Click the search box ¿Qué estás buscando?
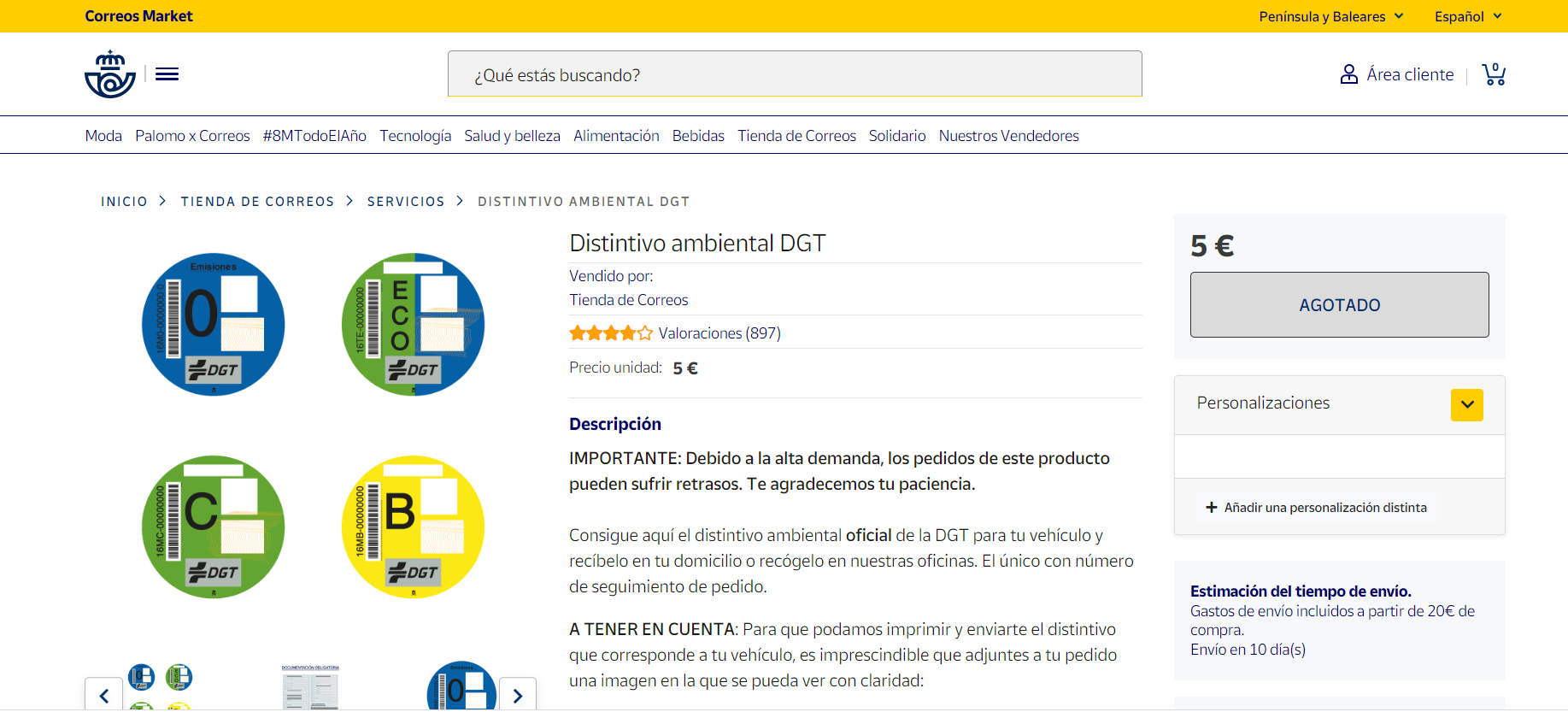Screen dimensions: 1568x712 click(795, 74)
